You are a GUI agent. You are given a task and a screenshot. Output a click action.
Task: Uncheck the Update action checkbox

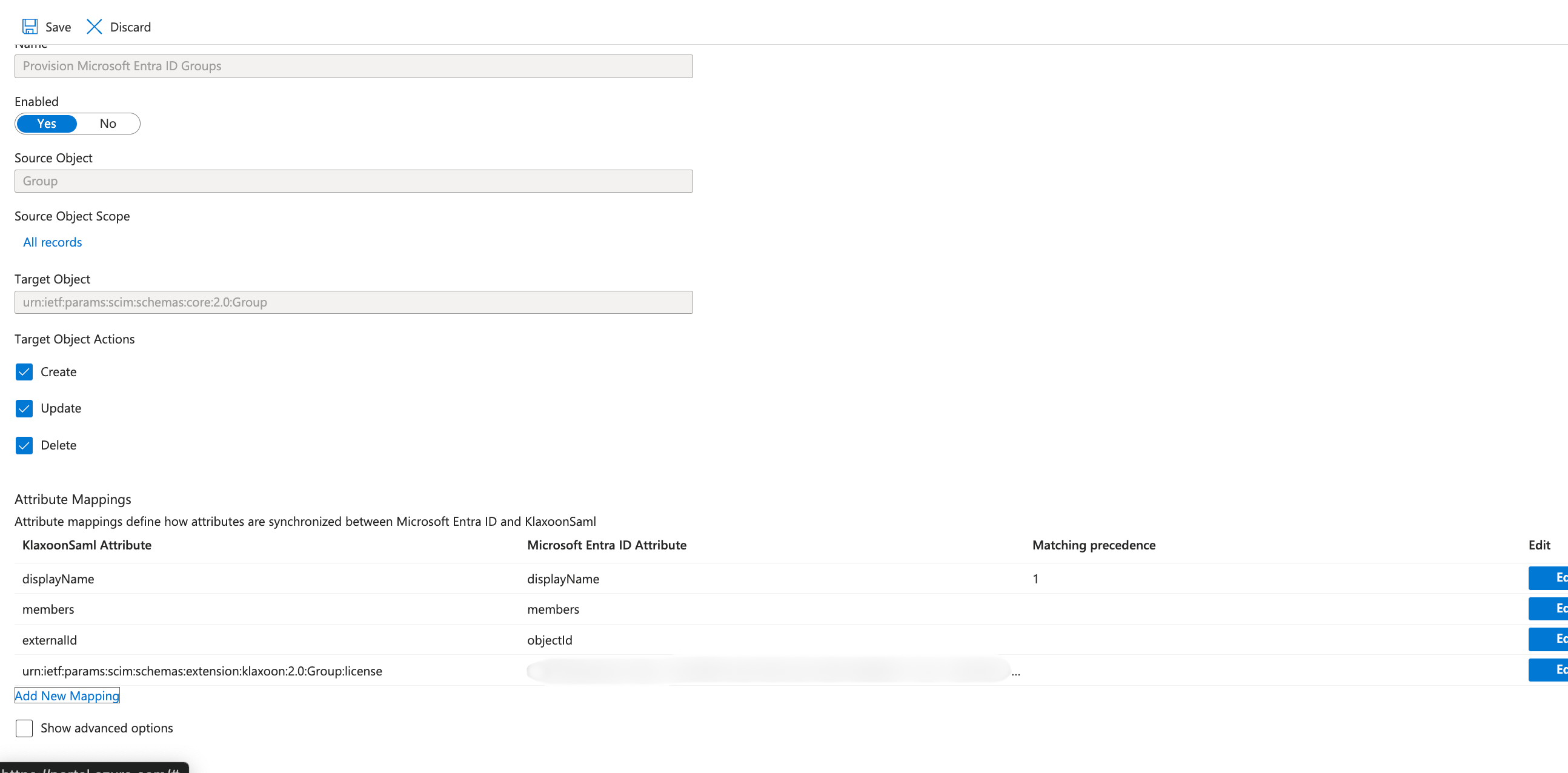[x=24, y=408]
